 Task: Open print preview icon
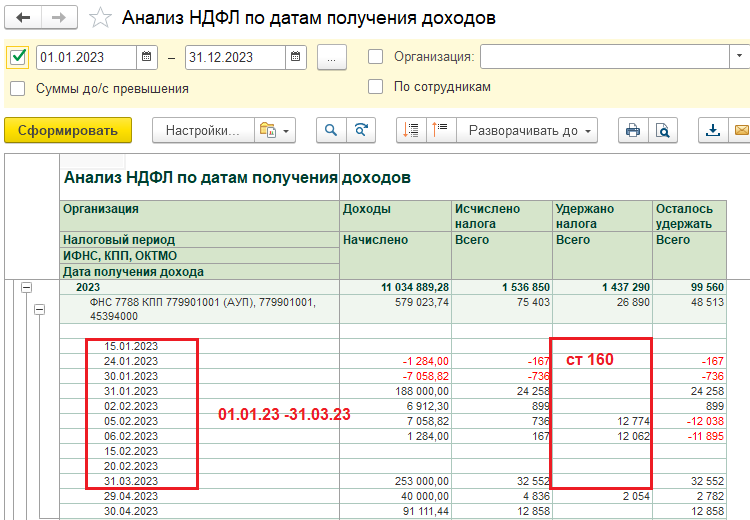[x=661, y=130]
